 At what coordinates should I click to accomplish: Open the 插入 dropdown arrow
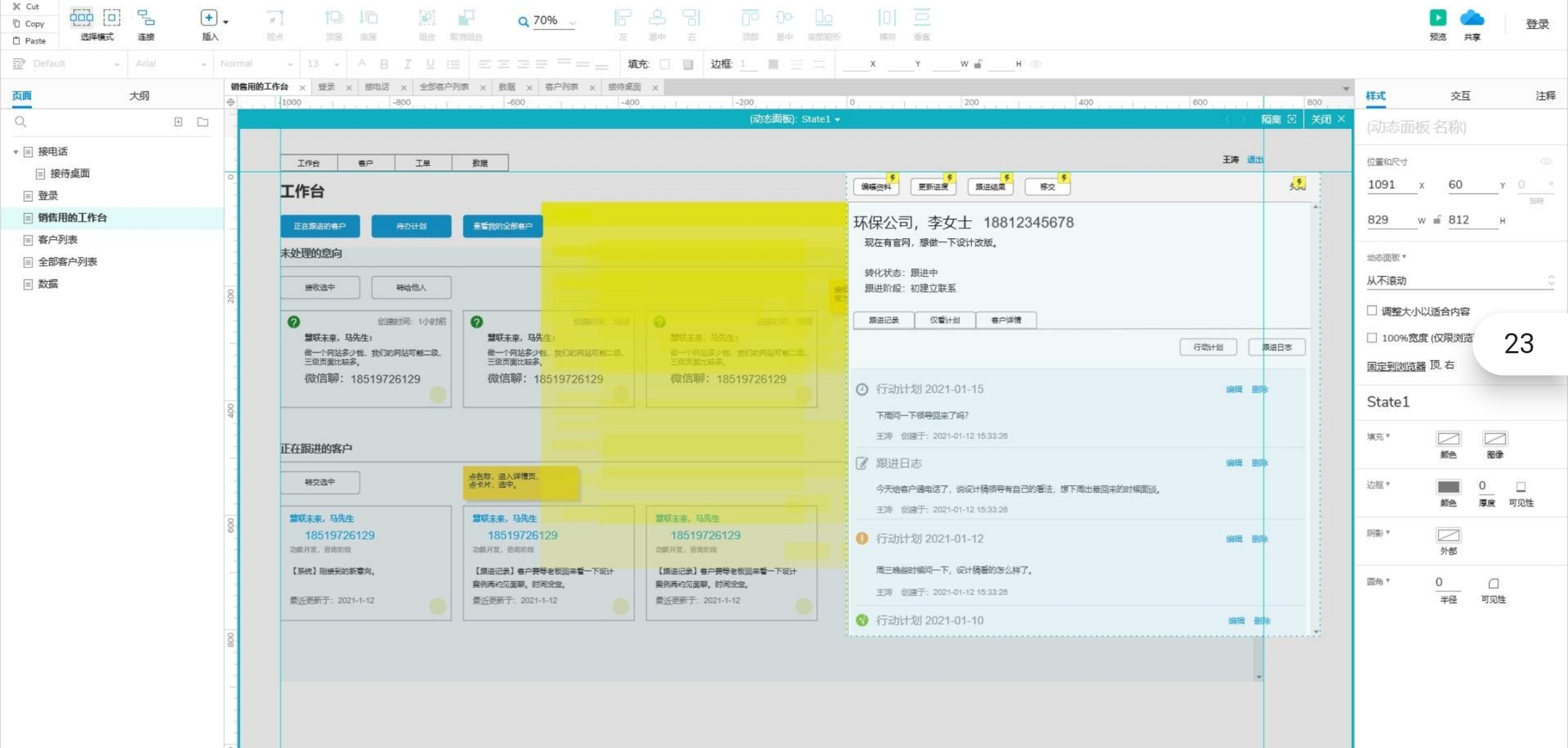click(x=226, y=22)
